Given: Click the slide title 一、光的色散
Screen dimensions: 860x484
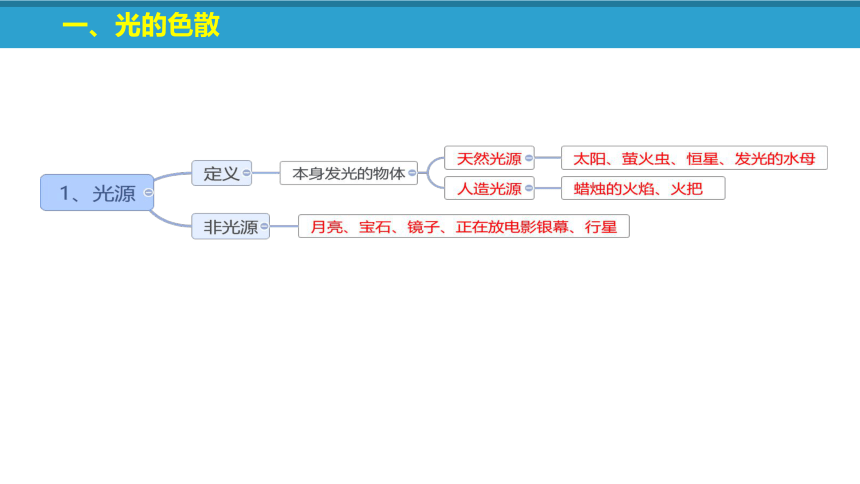Looking at the screenshot, I should click(x=141, y=25).
